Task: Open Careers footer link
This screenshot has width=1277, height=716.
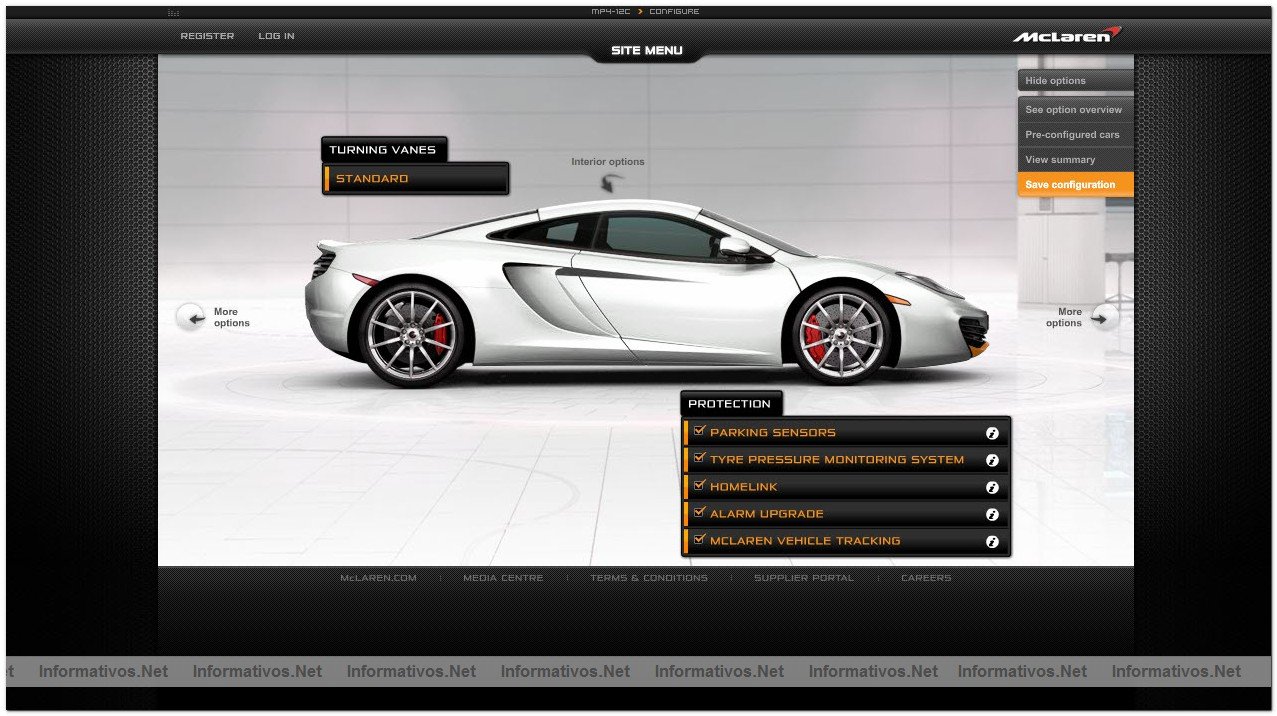Action: click(926, 578)
